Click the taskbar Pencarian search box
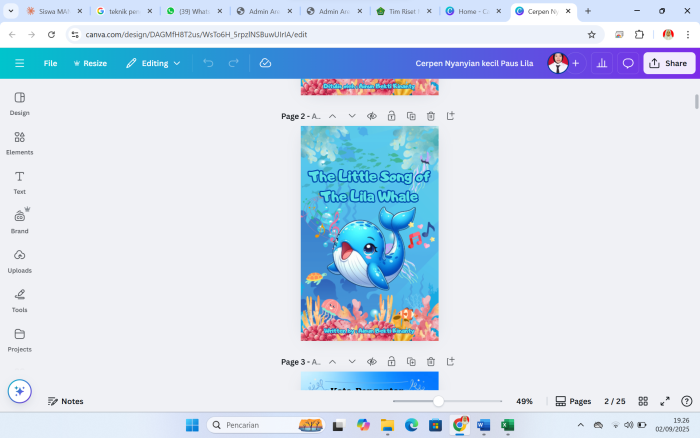Viewport: 700px width, 438px height. [x=266, y=425]
